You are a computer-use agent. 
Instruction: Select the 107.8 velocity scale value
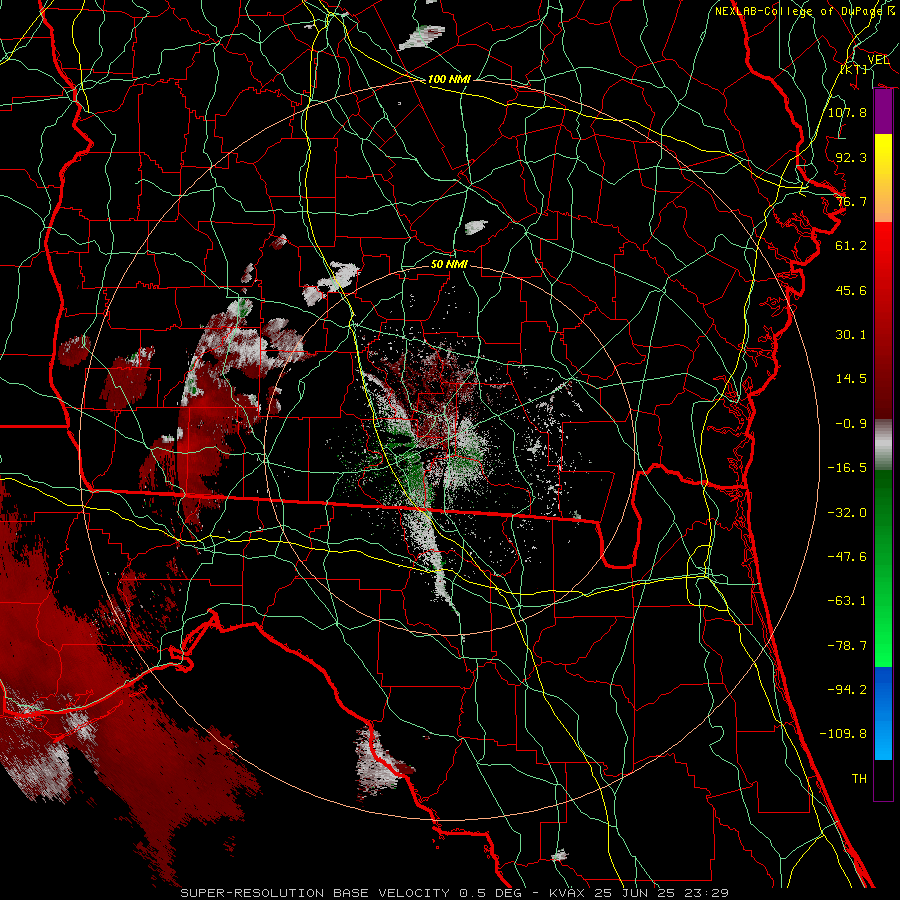coord(847,112)
